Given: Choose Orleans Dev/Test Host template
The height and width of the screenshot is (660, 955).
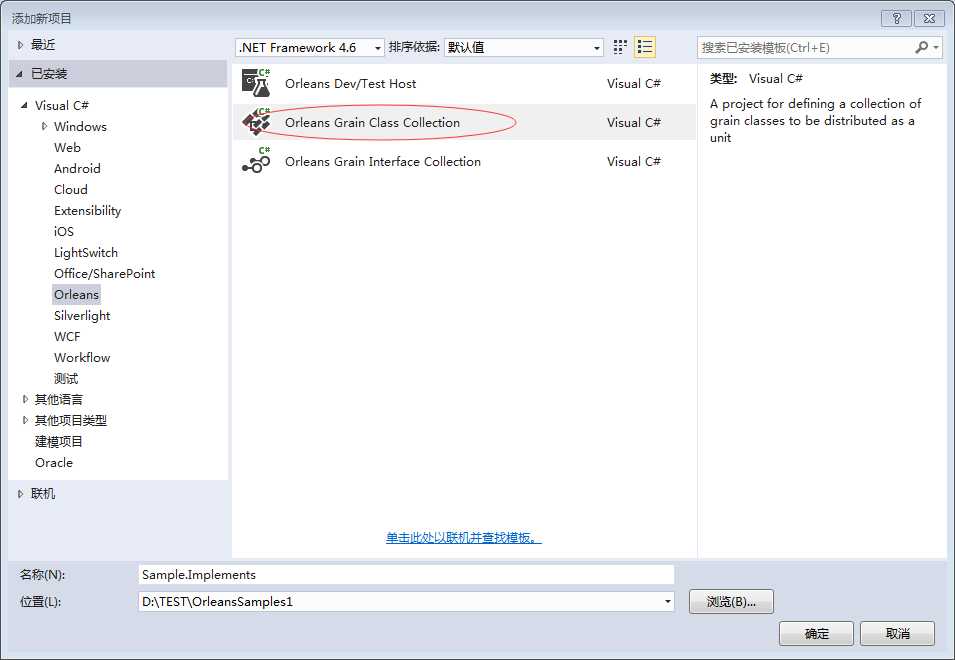Looking at the screenshot, I should click(464, 83).
